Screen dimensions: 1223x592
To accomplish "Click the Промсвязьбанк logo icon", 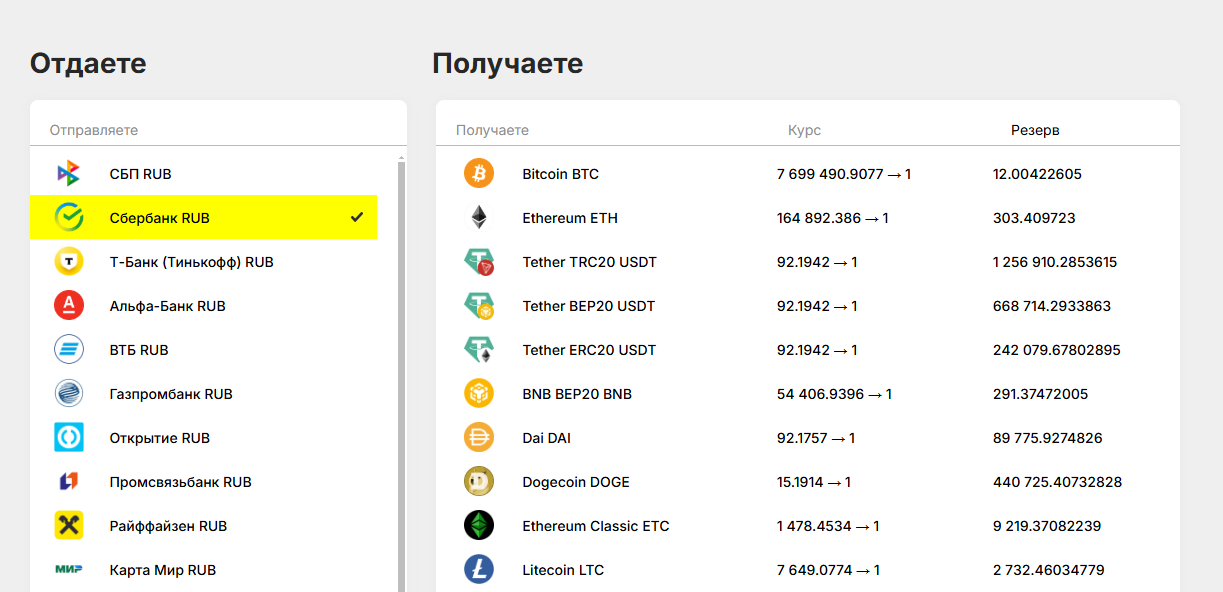I will [x=69, y=482].
